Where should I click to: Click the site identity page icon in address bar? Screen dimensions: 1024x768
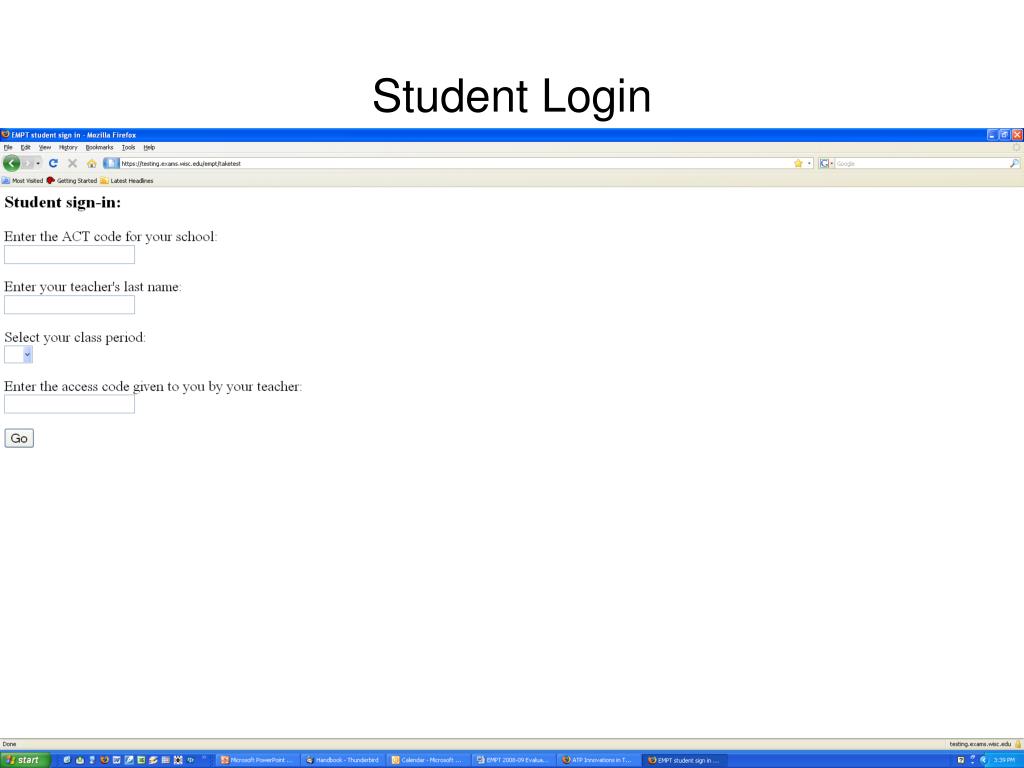[111, 163]
